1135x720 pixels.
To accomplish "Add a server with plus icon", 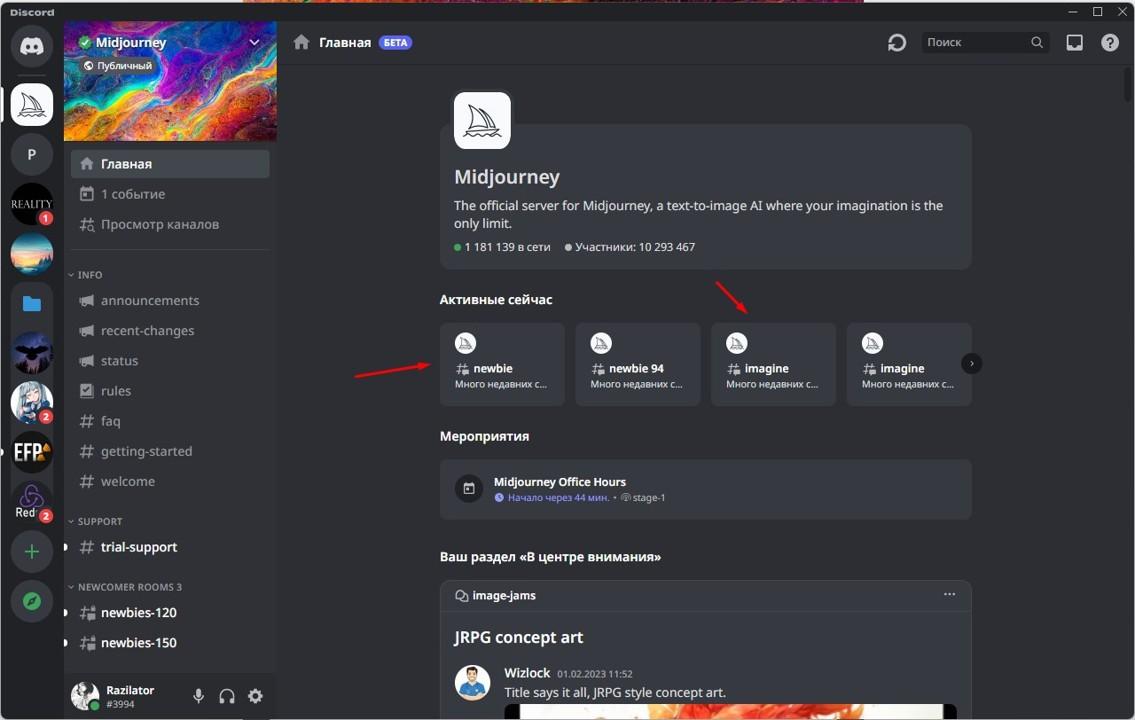I will [32, 552].
